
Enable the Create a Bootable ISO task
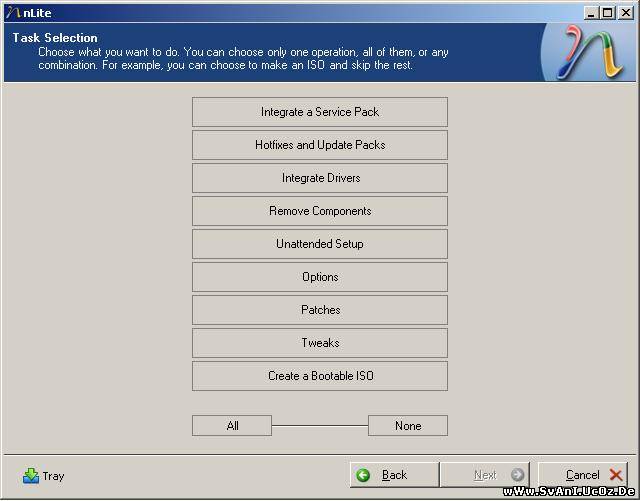point(319,376)
